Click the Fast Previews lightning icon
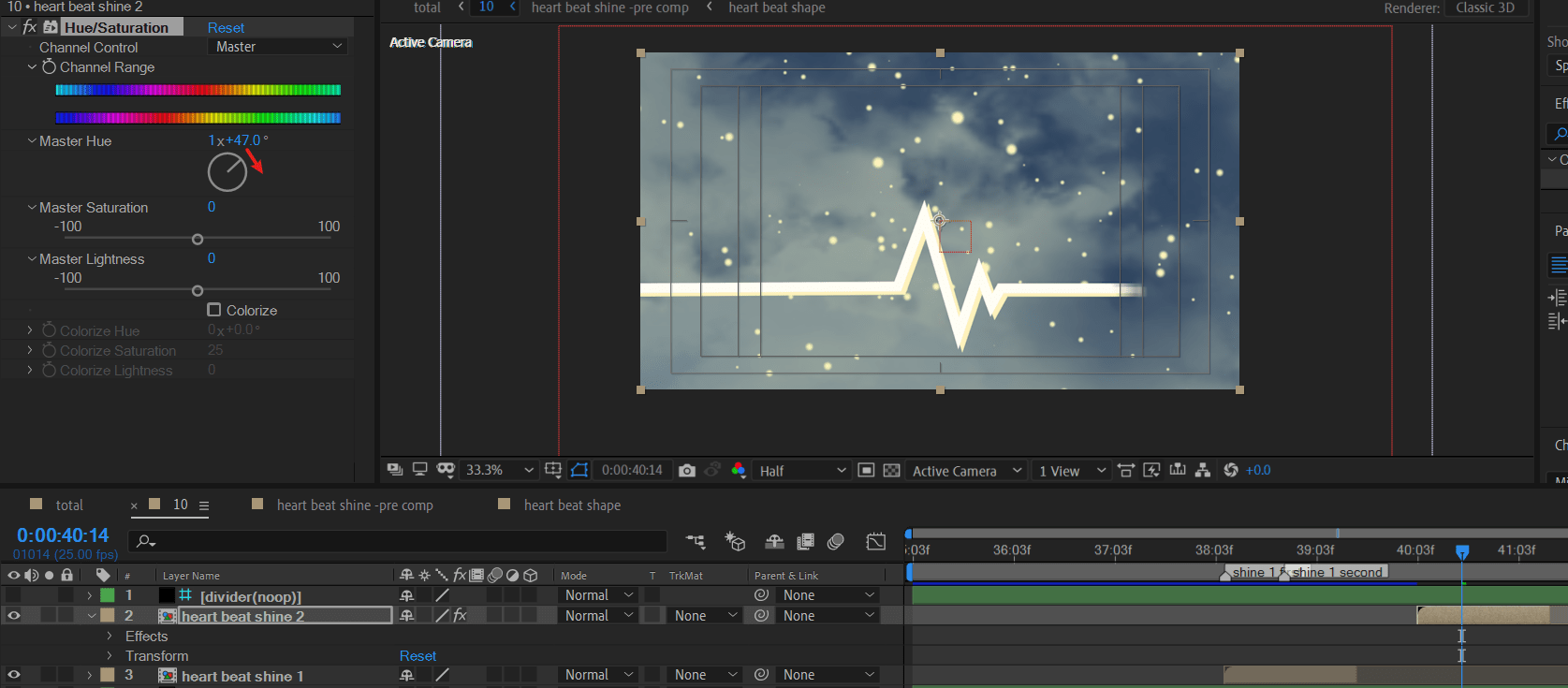This screenshot has width=1568, height=688. [x=1152, y=470]
